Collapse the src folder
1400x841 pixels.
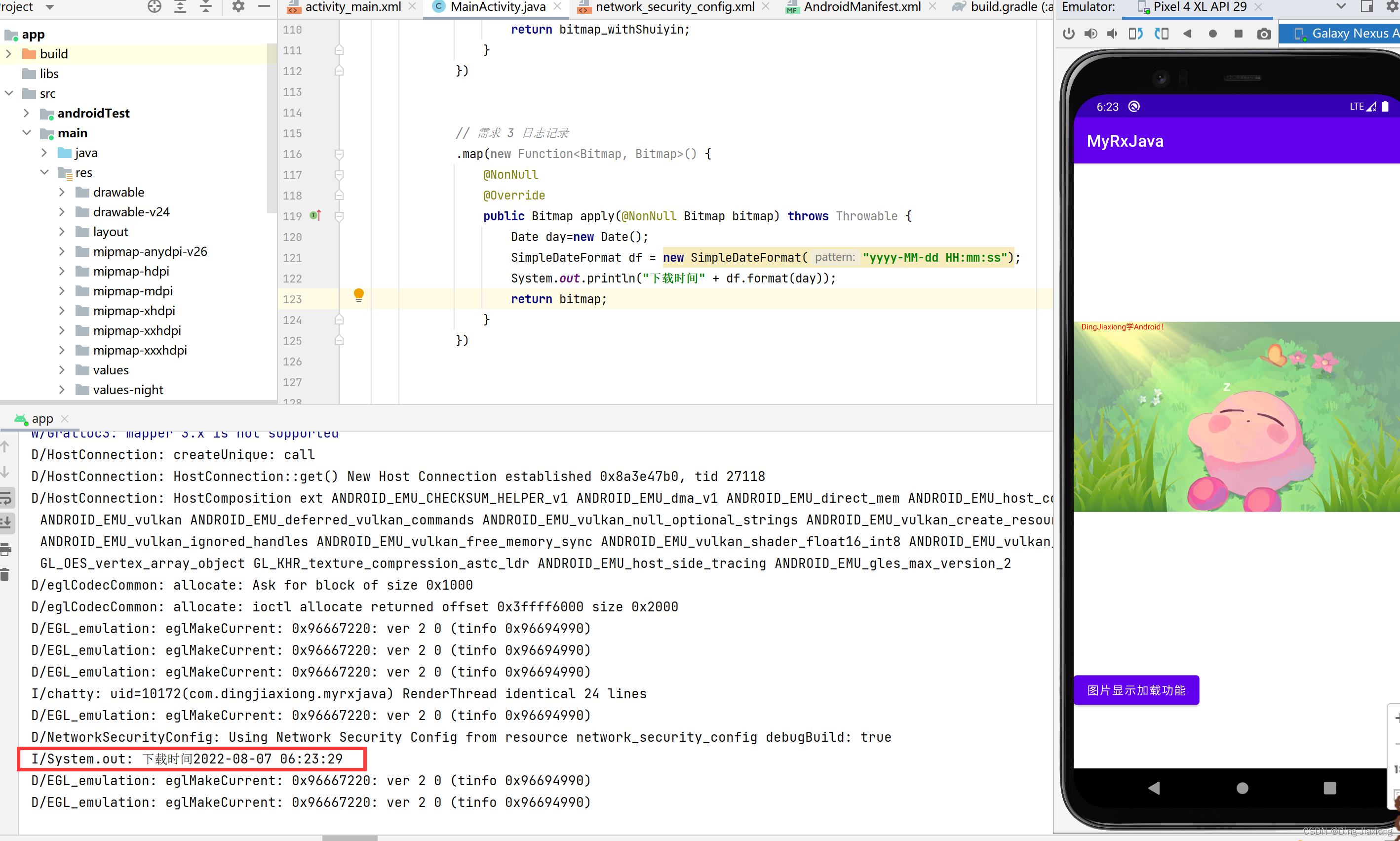8,93
